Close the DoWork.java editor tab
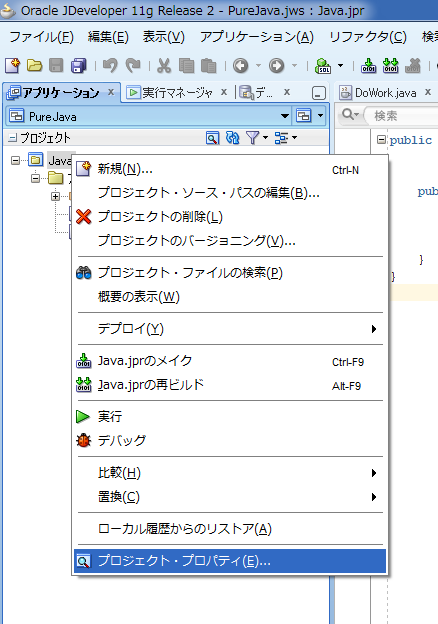 (x=428, y=92)
